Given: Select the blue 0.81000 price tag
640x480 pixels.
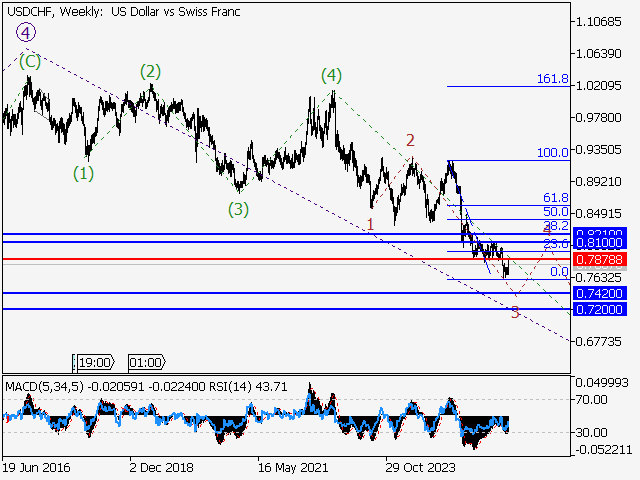Looking at the screenshot, I should pos(599,243).
